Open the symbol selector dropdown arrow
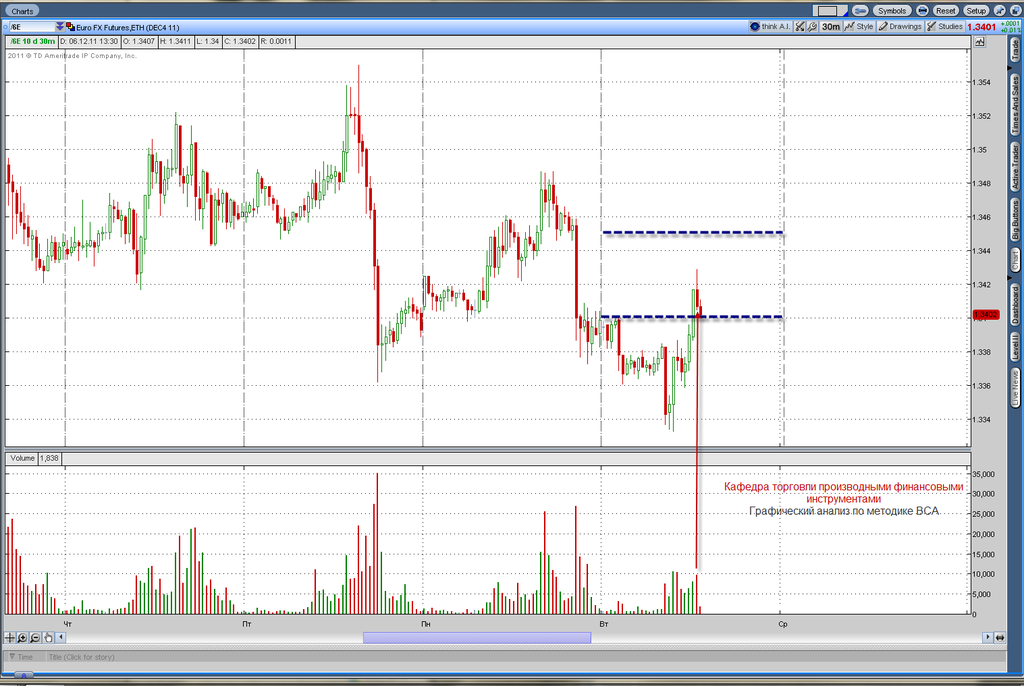 coord(60,27)
